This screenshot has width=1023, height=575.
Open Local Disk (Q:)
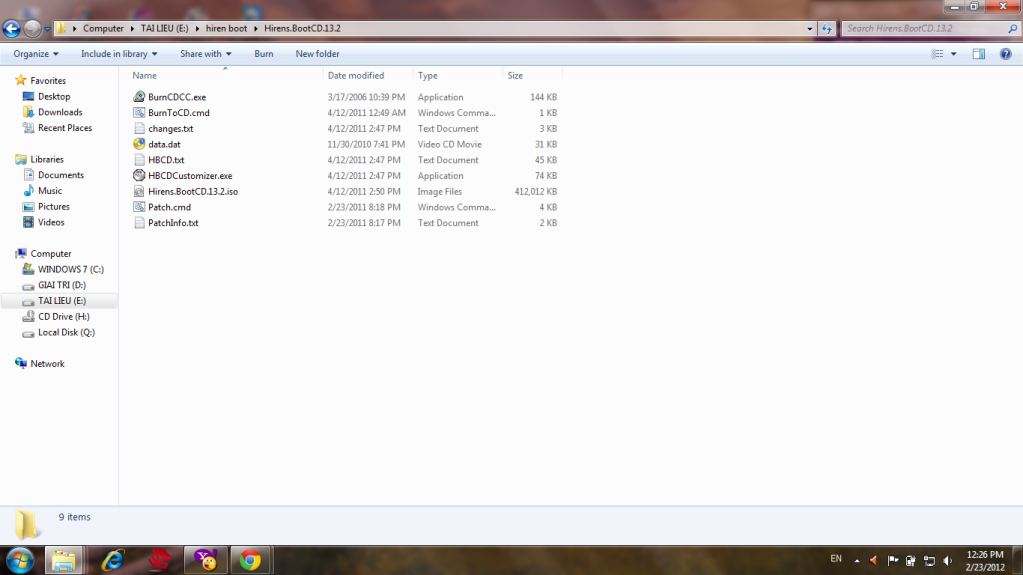(x=66, y=332)
